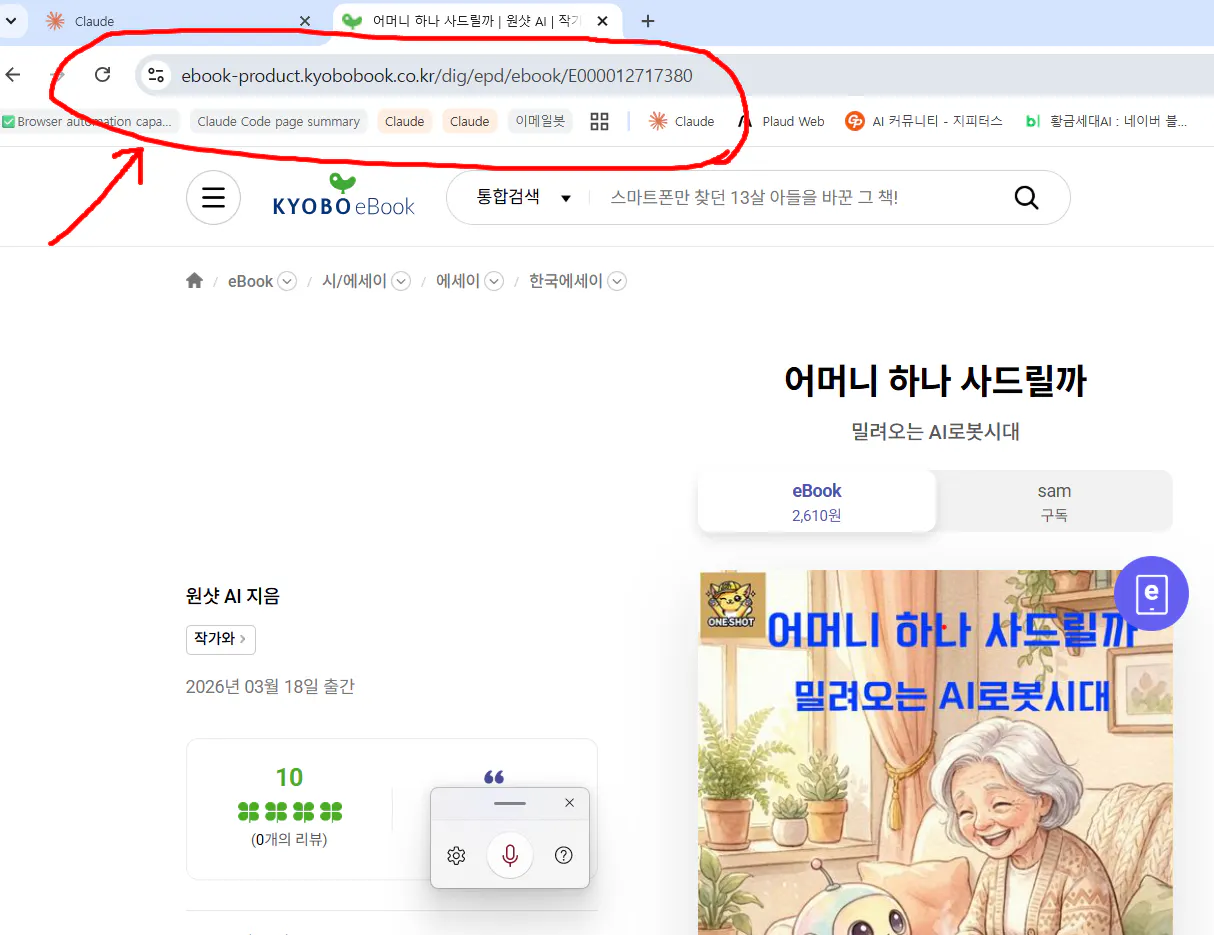Go to home via breadcrumb house icon
Screen dimensions: 1214x935
pyautogui.click(x=194, y=281)
